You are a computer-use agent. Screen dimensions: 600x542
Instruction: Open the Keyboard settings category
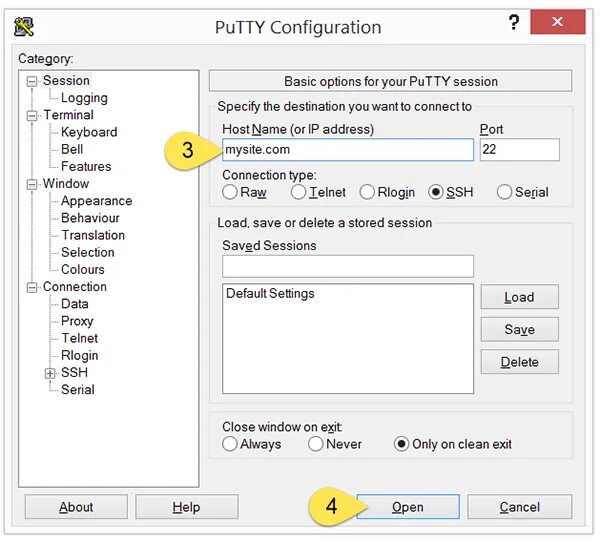coord(89,132)
